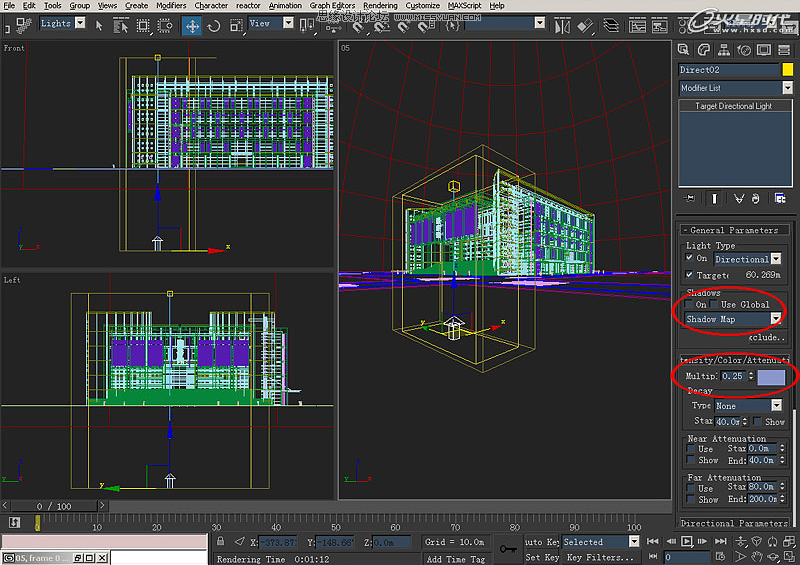This screenshot has width=800, height=565.
Task: Click the Key Filters button
Action: click(601, 558)
